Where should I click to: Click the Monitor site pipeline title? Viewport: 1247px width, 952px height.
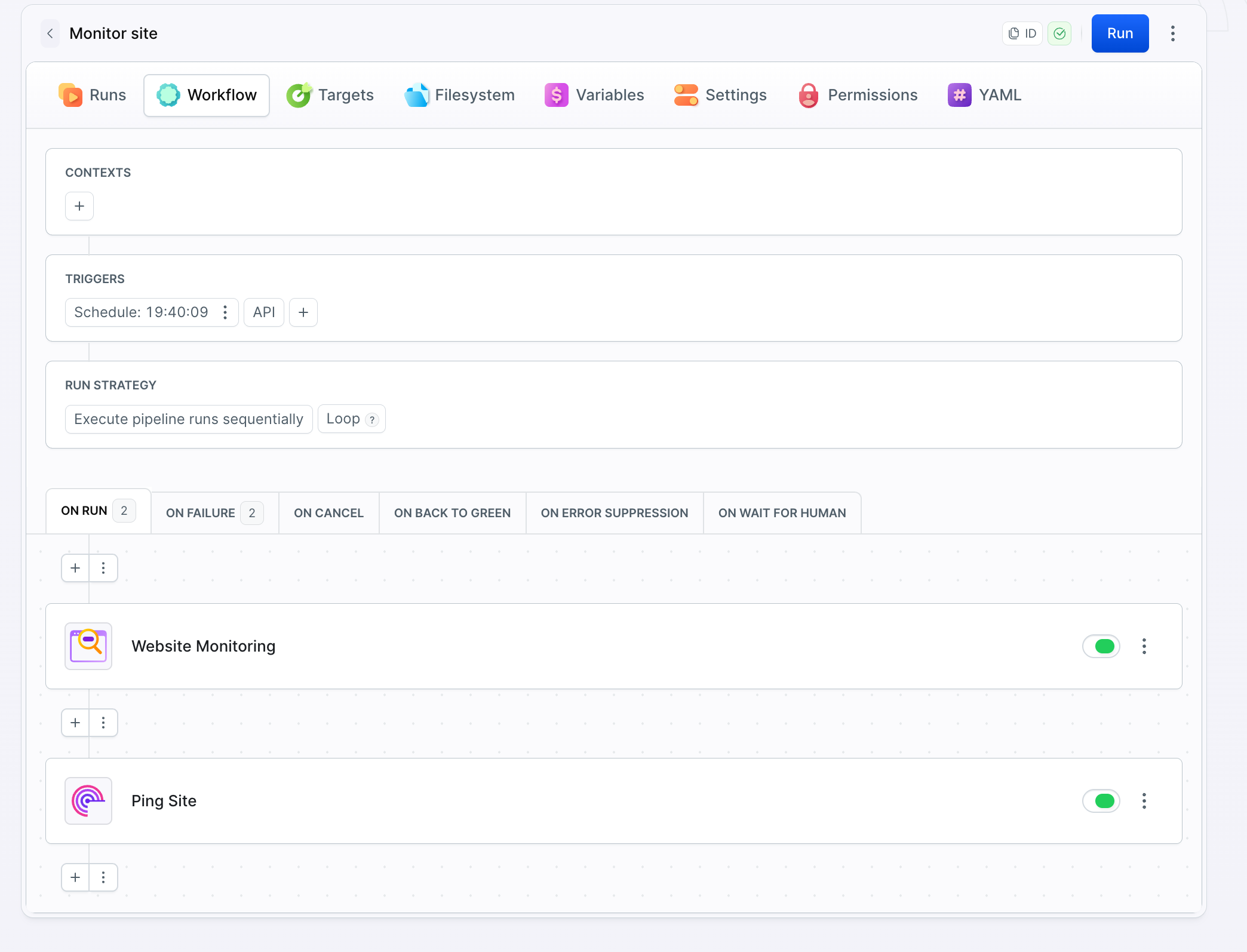pos(113,33)
